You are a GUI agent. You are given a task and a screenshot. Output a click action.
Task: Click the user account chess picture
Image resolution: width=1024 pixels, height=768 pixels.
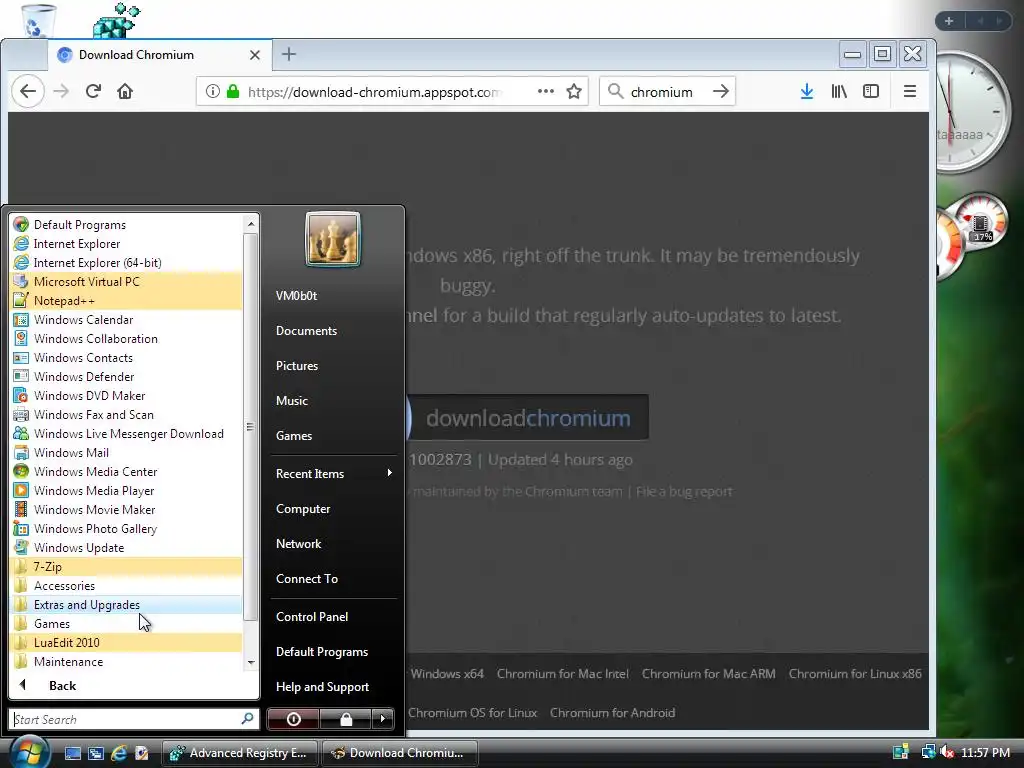332,238
